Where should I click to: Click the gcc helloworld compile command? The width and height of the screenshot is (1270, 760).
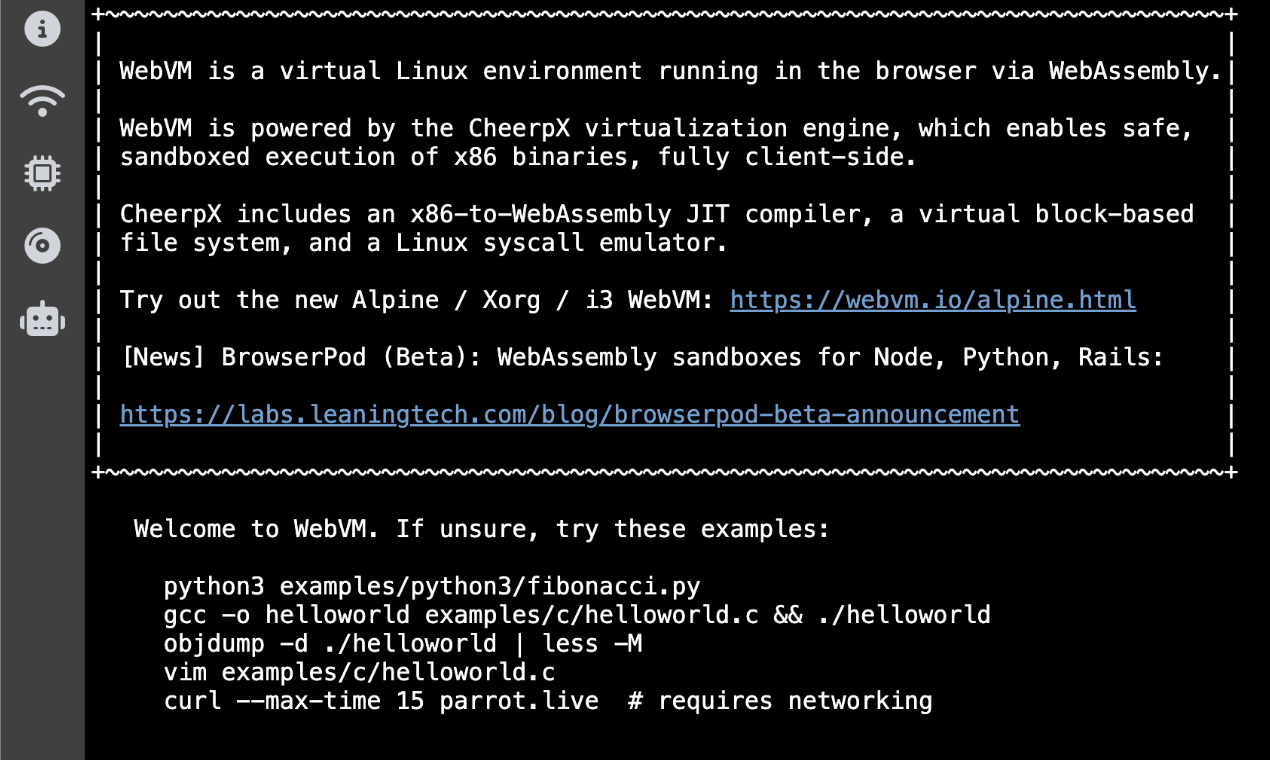[x=577, y=614]
